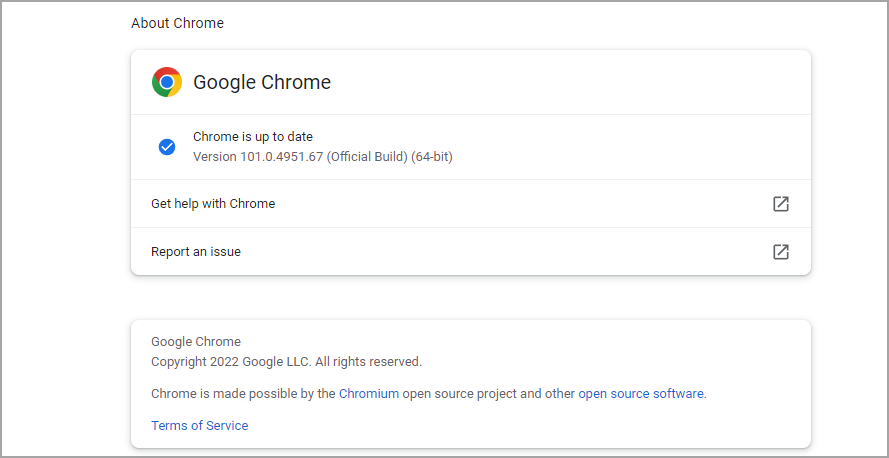Click the blue up-to-date checkmark icon
The width and height of the screenshot is (889, 458).
click(167, 147)
